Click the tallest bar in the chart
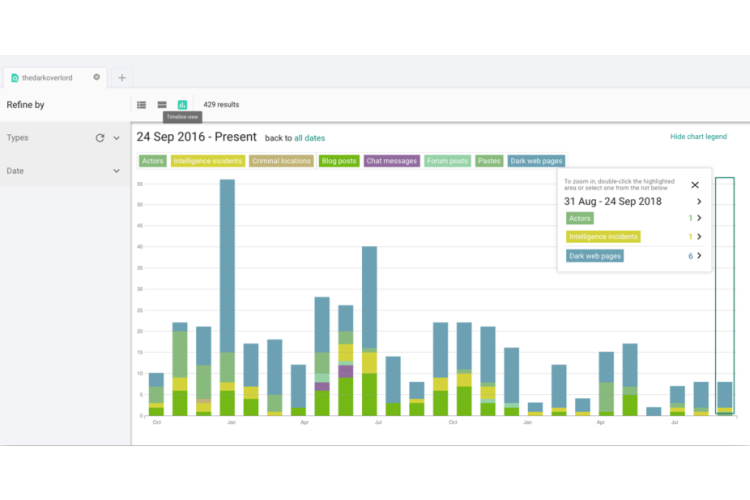 [x=227, y=270]
